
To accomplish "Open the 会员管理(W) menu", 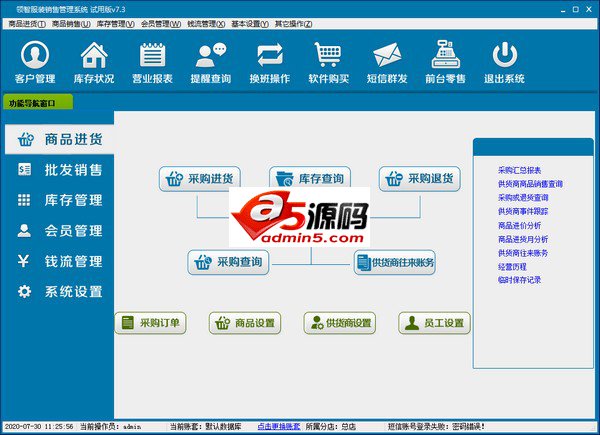I will [161, 24].
